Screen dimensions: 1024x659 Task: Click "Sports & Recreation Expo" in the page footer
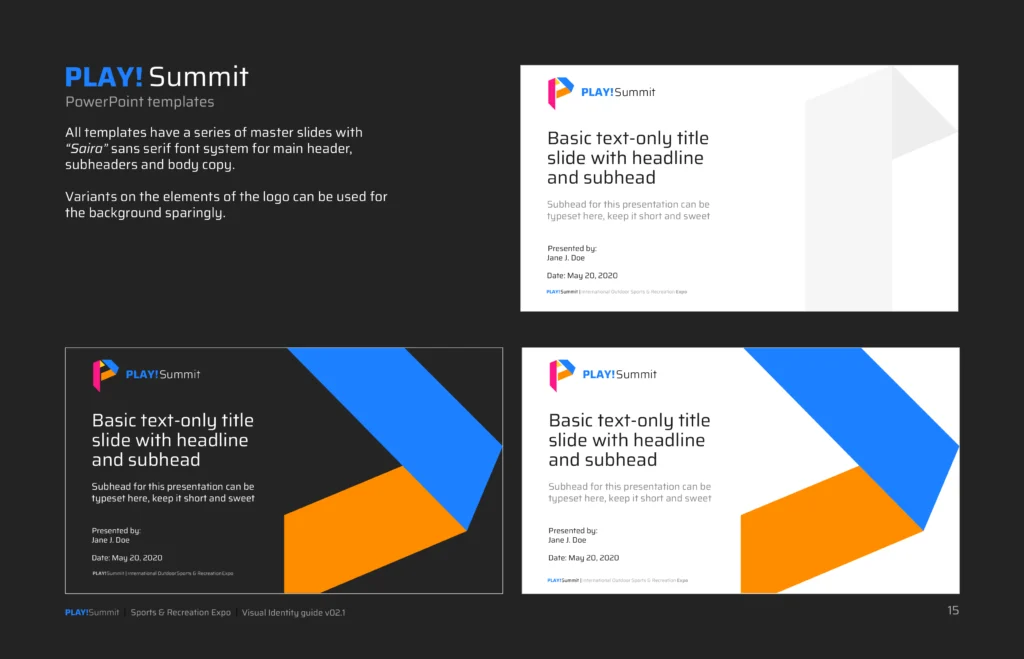[x=180, y=613]
